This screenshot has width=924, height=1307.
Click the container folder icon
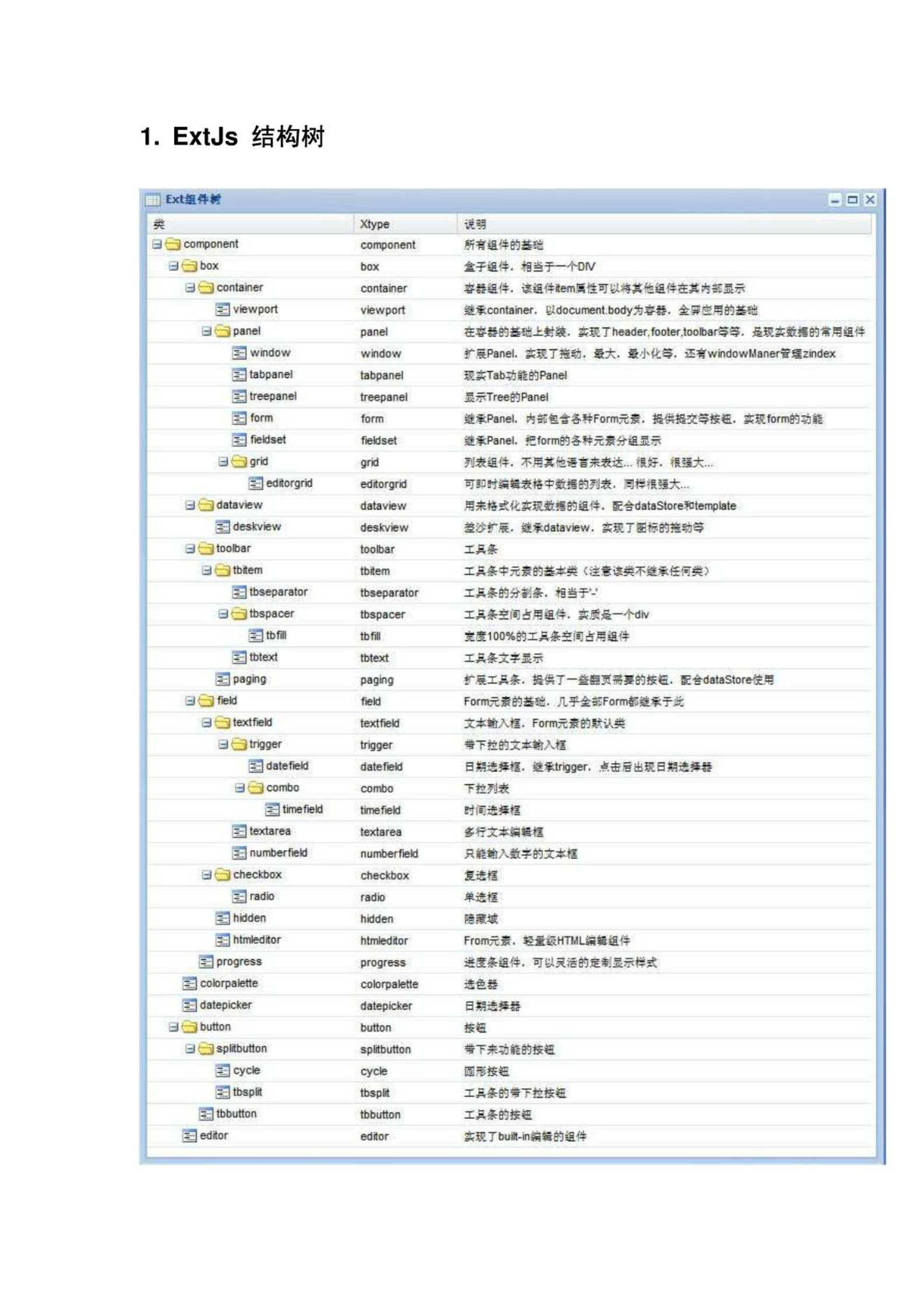click(x=206, y=288)
